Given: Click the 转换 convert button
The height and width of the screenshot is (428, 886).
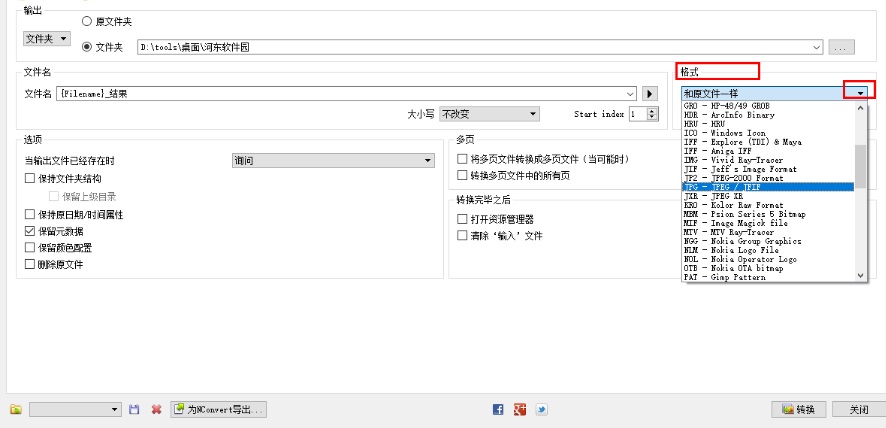Looking at the screenshot, I should coord(798,410).
